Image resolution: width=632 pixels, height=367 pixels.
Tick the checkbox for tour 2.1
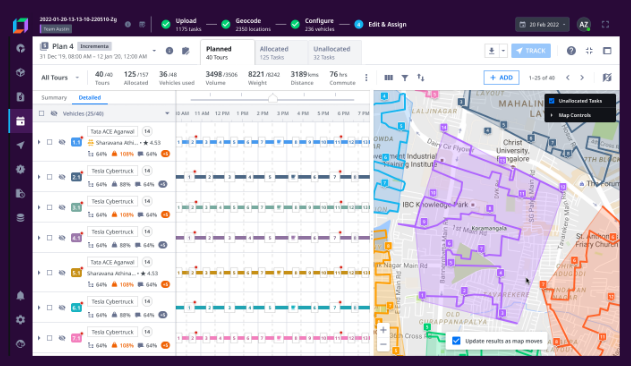[50, 177]
